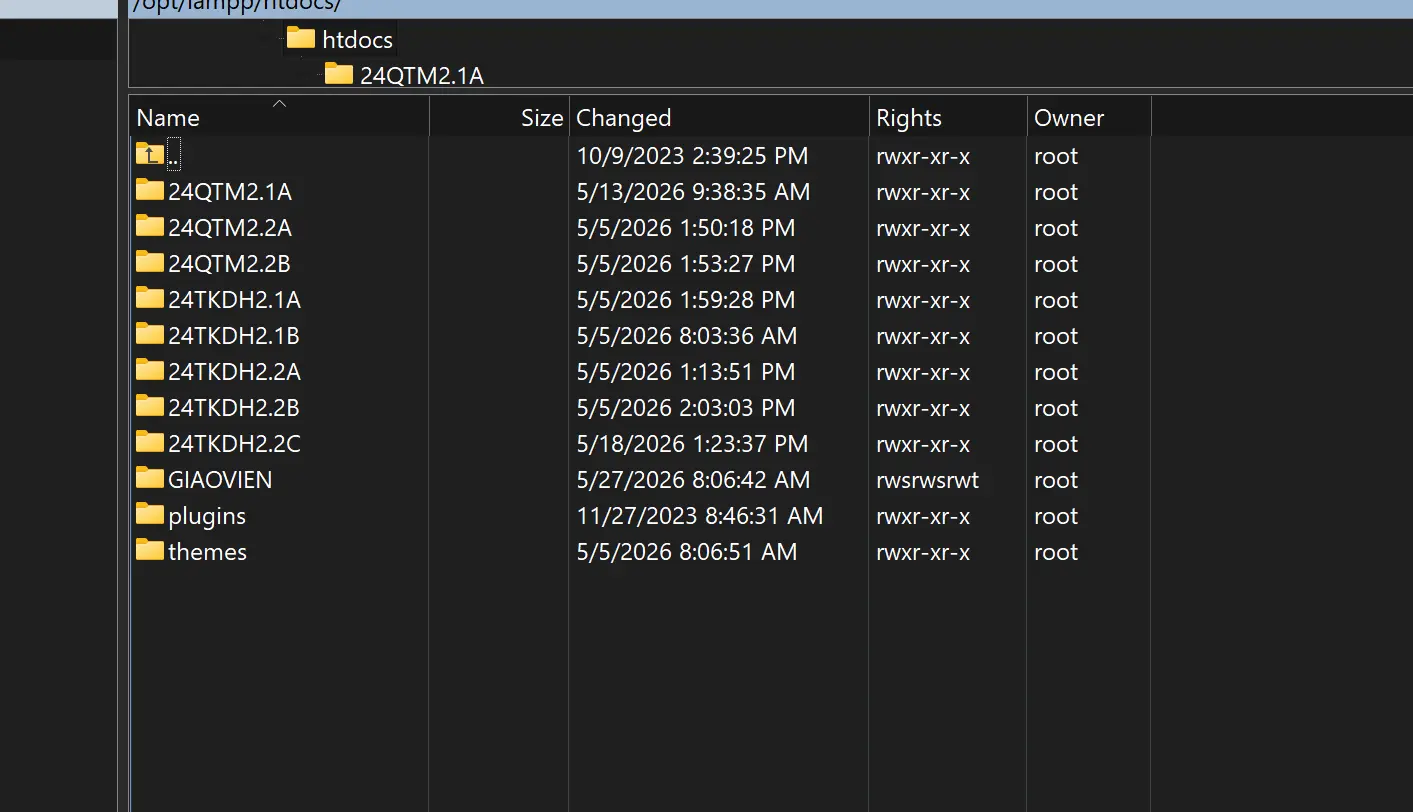
Task: Sort file list by Owner column
Action: pos(1089,117)
